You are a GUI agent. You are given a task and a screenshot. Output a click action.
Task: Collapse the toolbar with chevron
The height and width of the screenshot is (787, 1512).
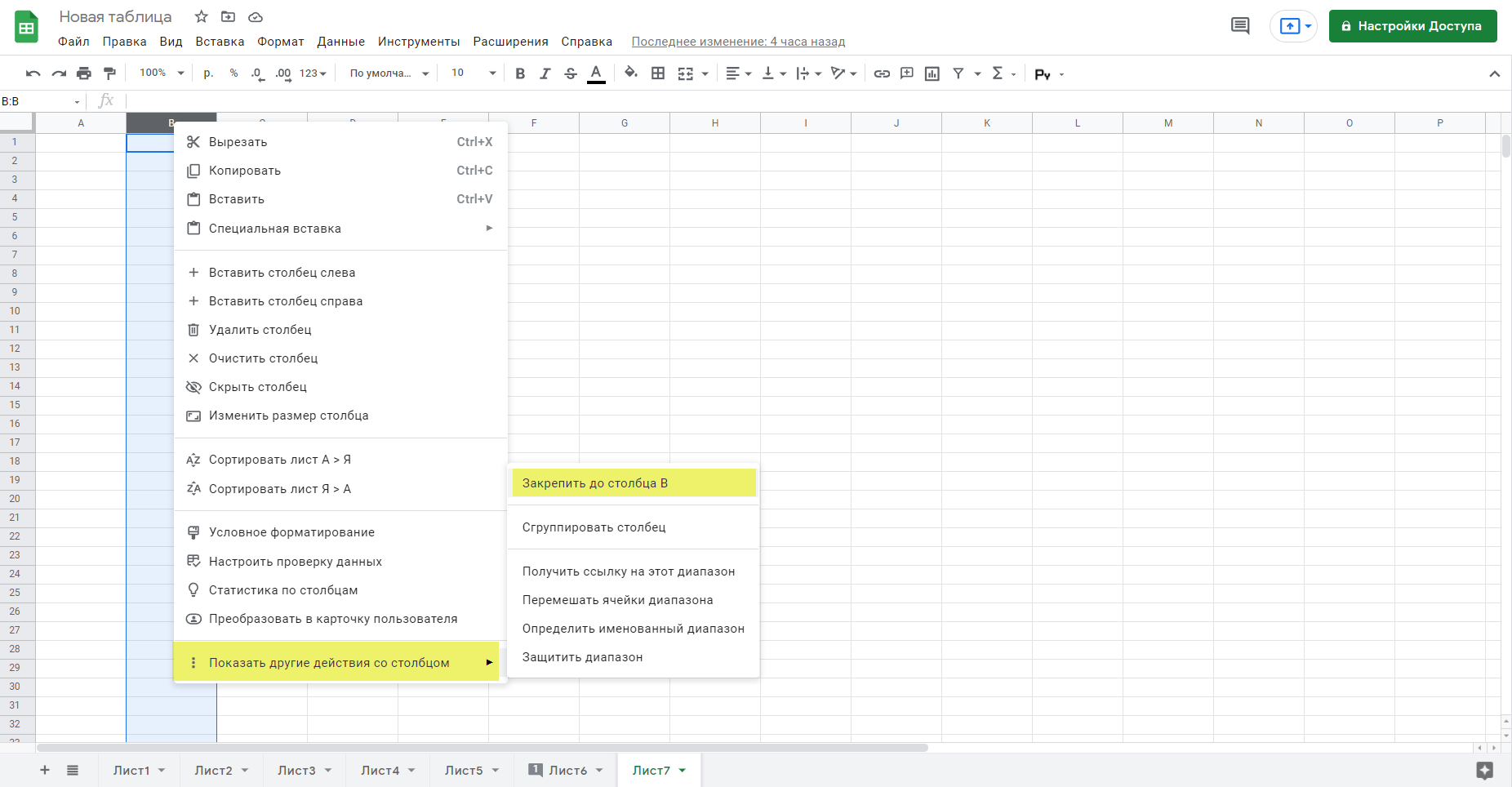click(x=1494, y=73)
